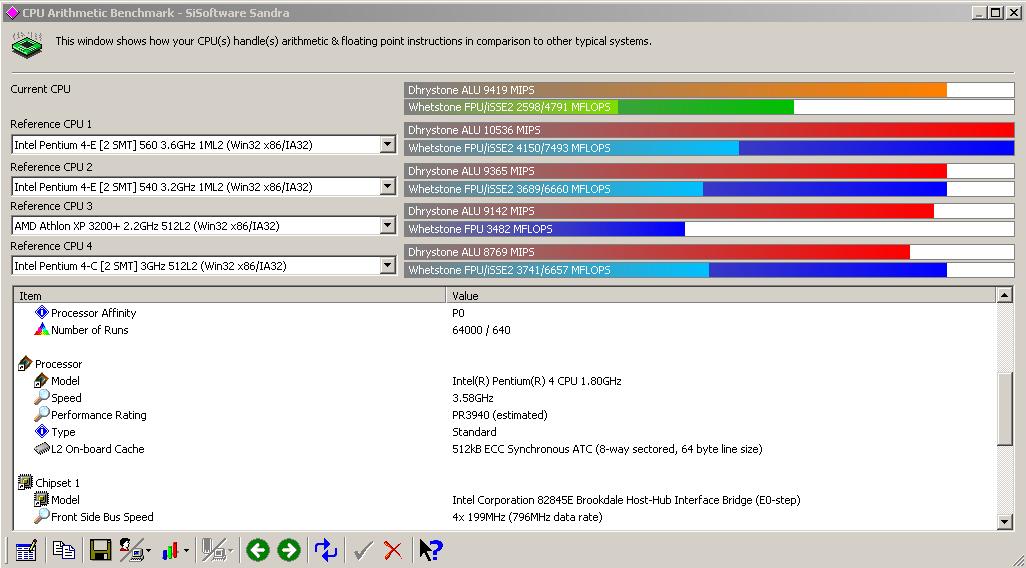Click the user and computer toolbar icon

click(131, 550)
